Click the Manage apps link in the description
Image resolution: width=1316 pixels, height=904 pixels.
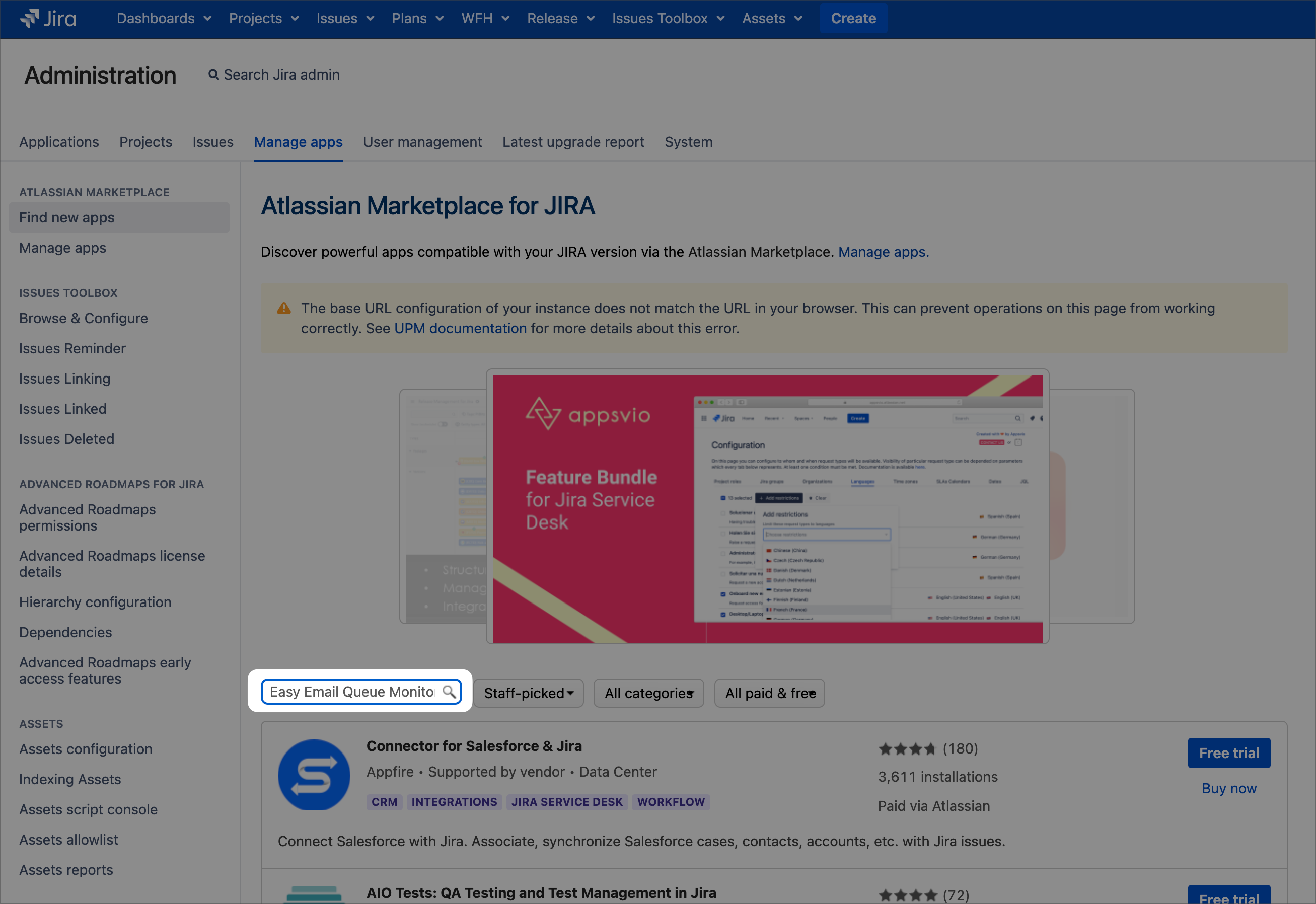[883, 252]
